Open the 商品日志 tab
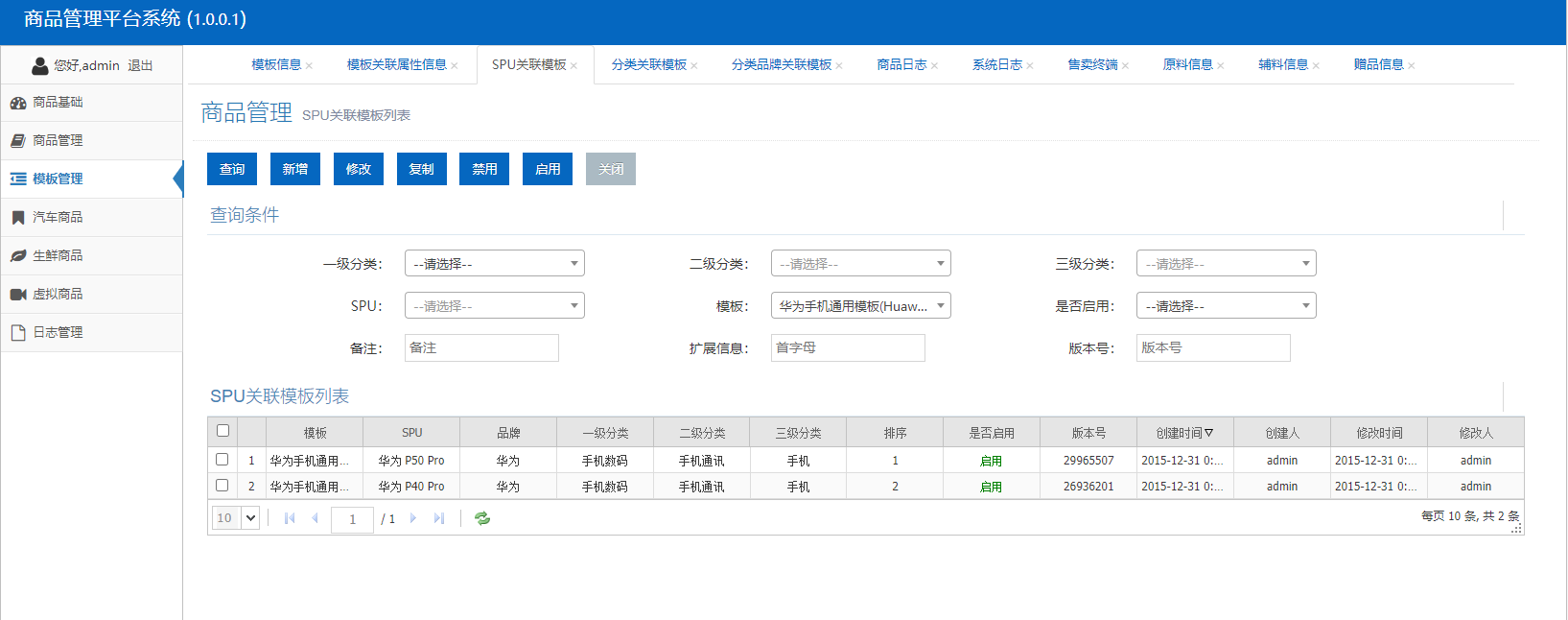 pos(901,65)
